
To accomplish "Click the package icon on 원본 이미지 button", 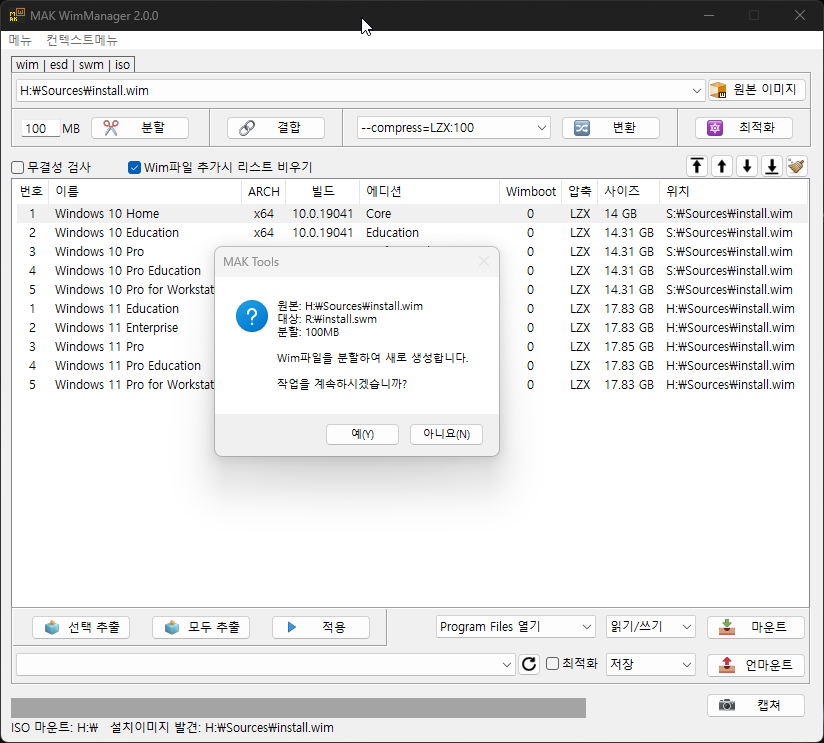I will click(718, 90).
